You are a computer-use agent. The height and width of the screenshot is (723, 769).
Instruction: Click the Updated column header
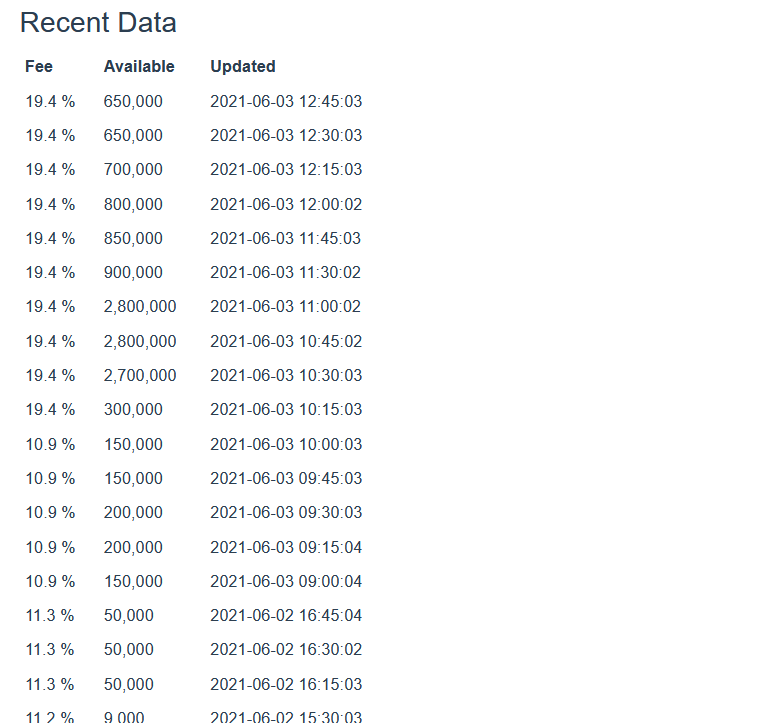[x=243, y=67]
